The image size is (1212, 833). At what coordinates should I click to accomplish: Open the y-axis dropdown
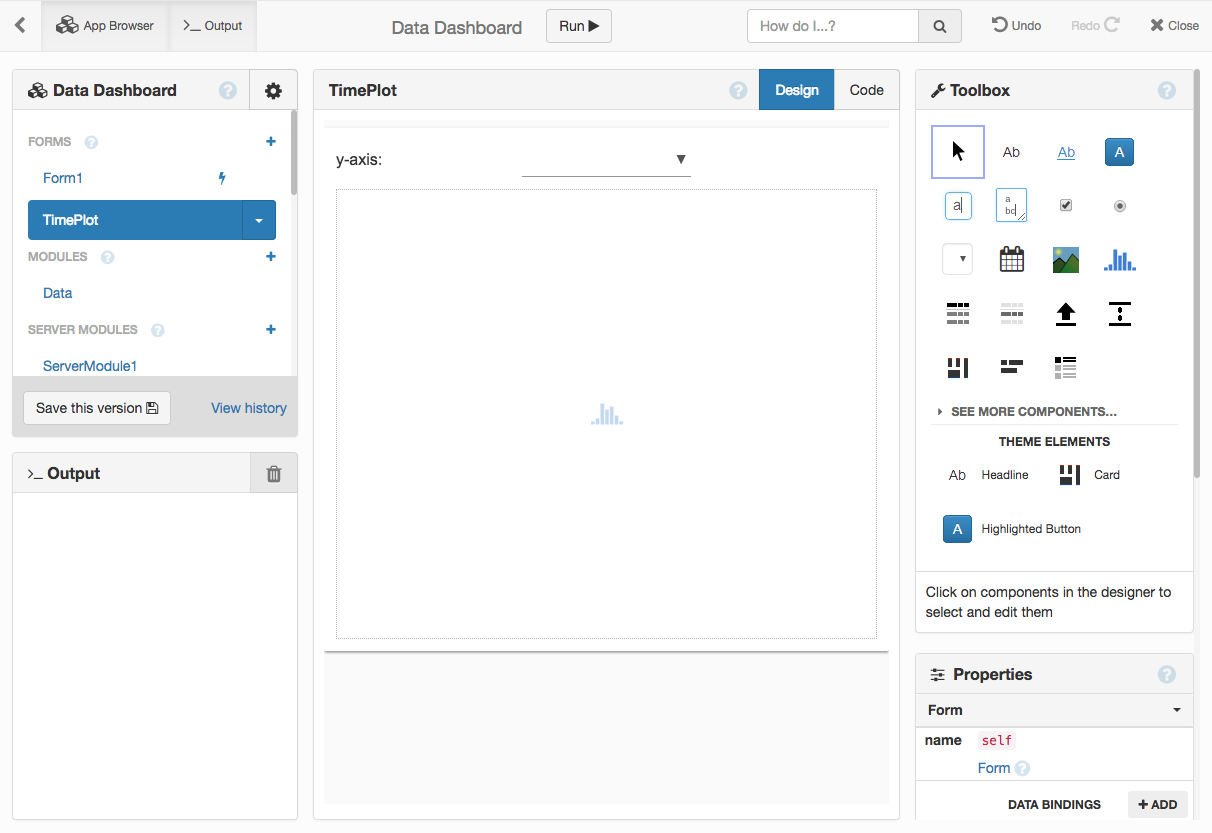click(x=606, y=160)
